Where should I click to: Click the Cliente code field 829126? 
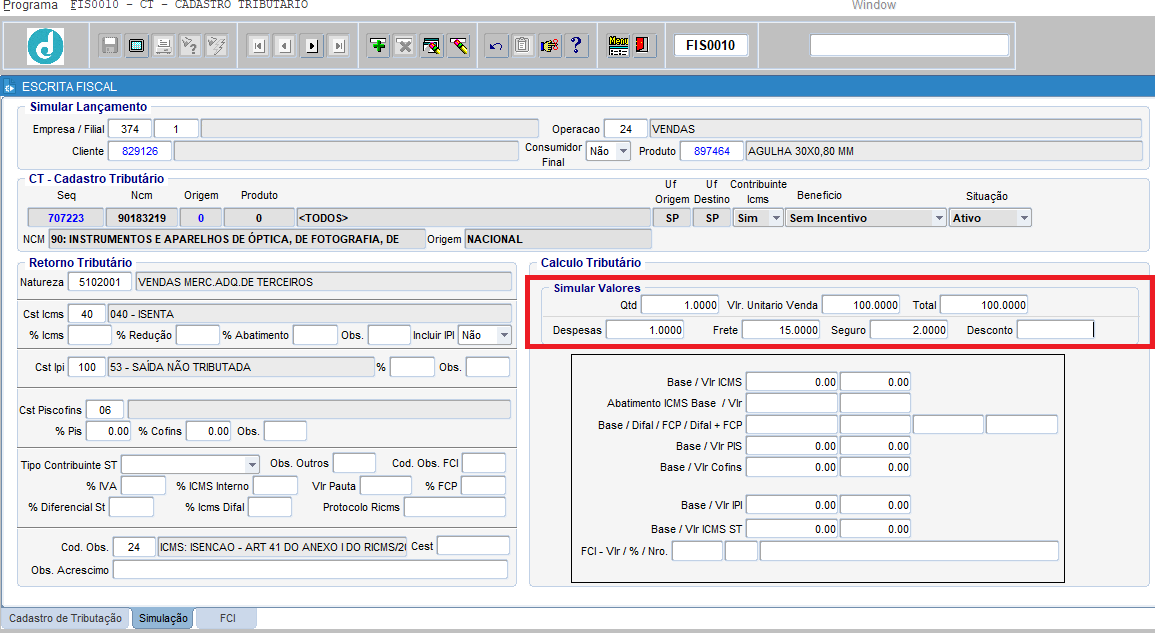(140, 151)
